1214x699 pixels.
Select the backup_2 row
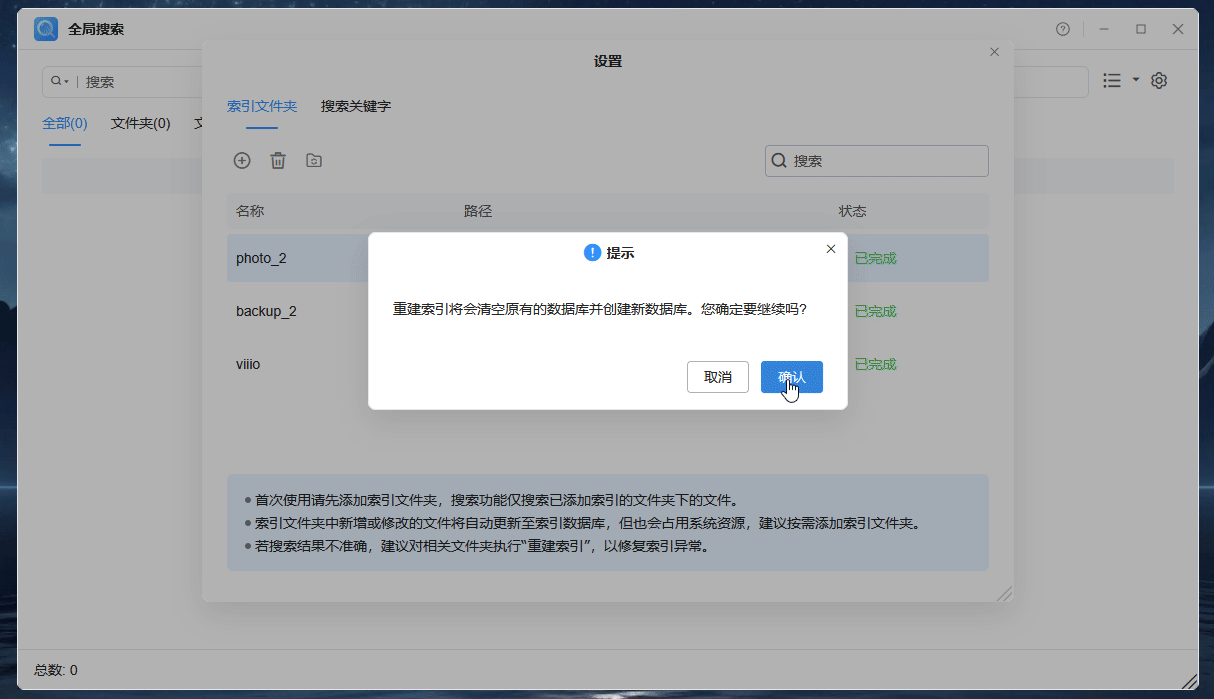pyautogui.click(x=608, y=311)
